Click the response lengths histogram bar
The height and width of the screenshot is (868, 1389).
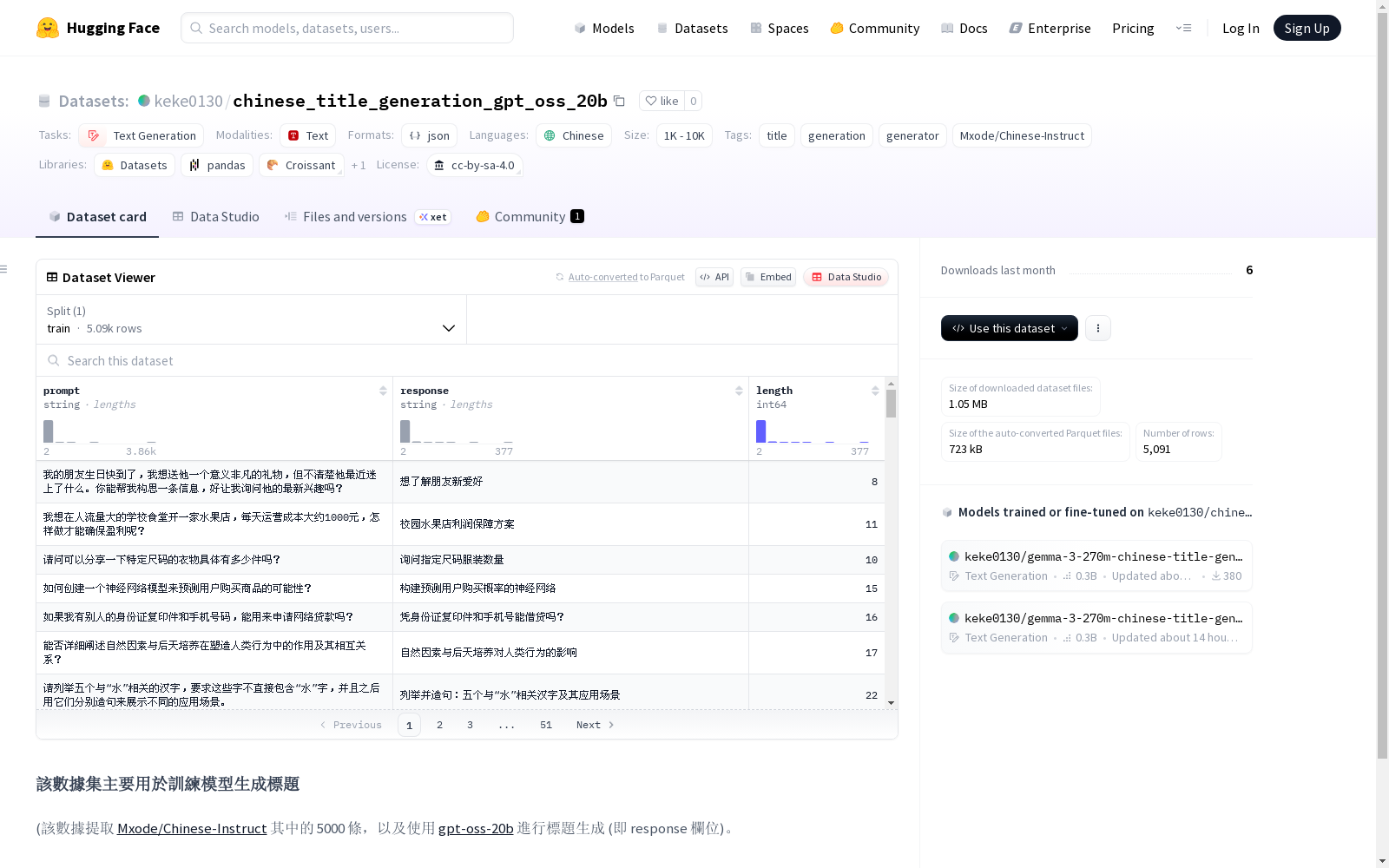click(405, 431)
